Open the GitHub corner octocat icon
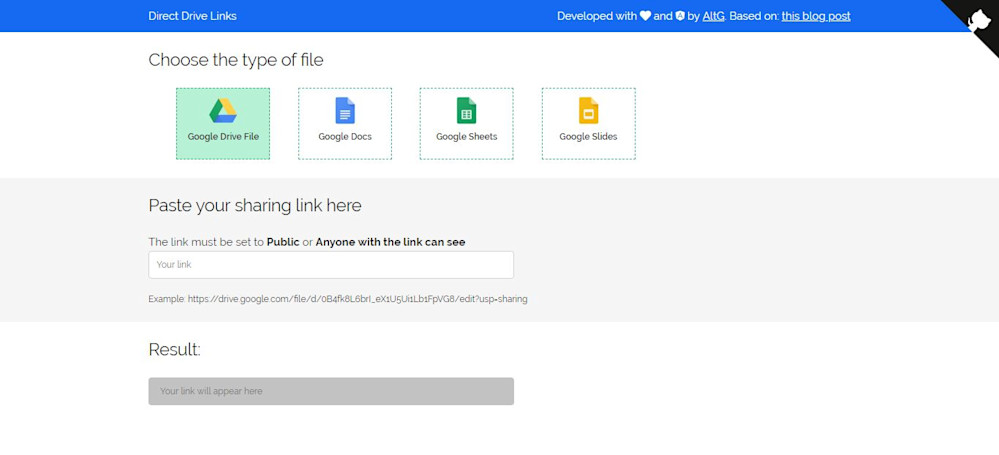 click(x=979, y=20)
